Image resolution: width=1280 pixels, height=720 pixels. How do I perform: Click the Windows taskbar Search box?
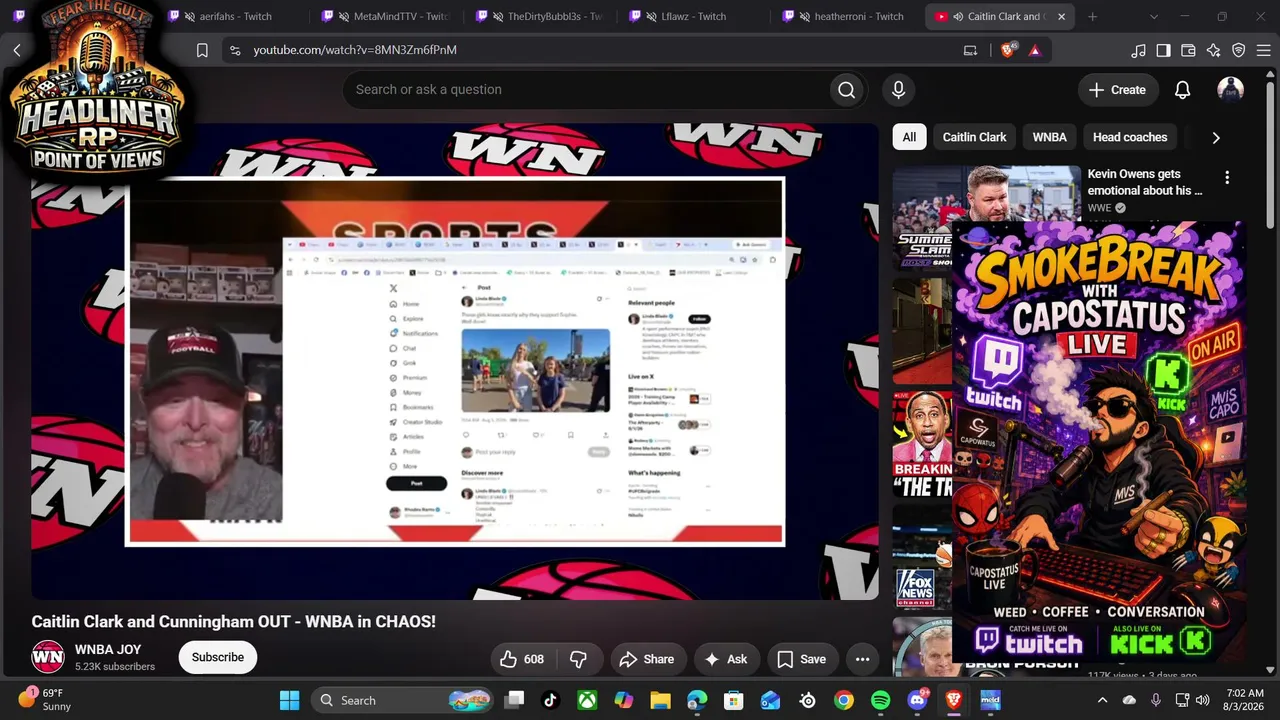pos(404,700)
